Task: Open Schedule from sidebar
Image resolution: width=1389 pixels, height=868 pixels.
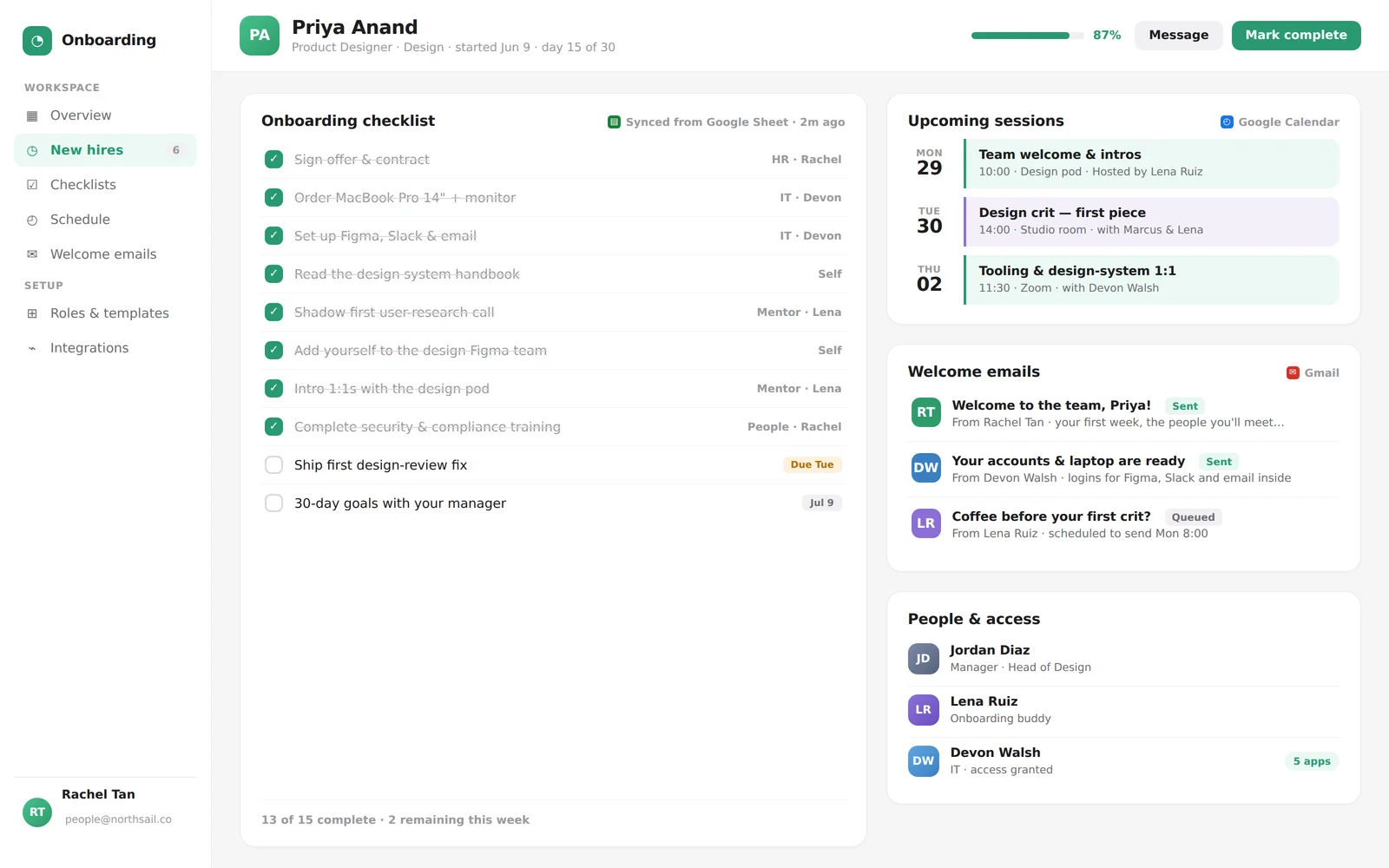Action: (x=105, y=220)
